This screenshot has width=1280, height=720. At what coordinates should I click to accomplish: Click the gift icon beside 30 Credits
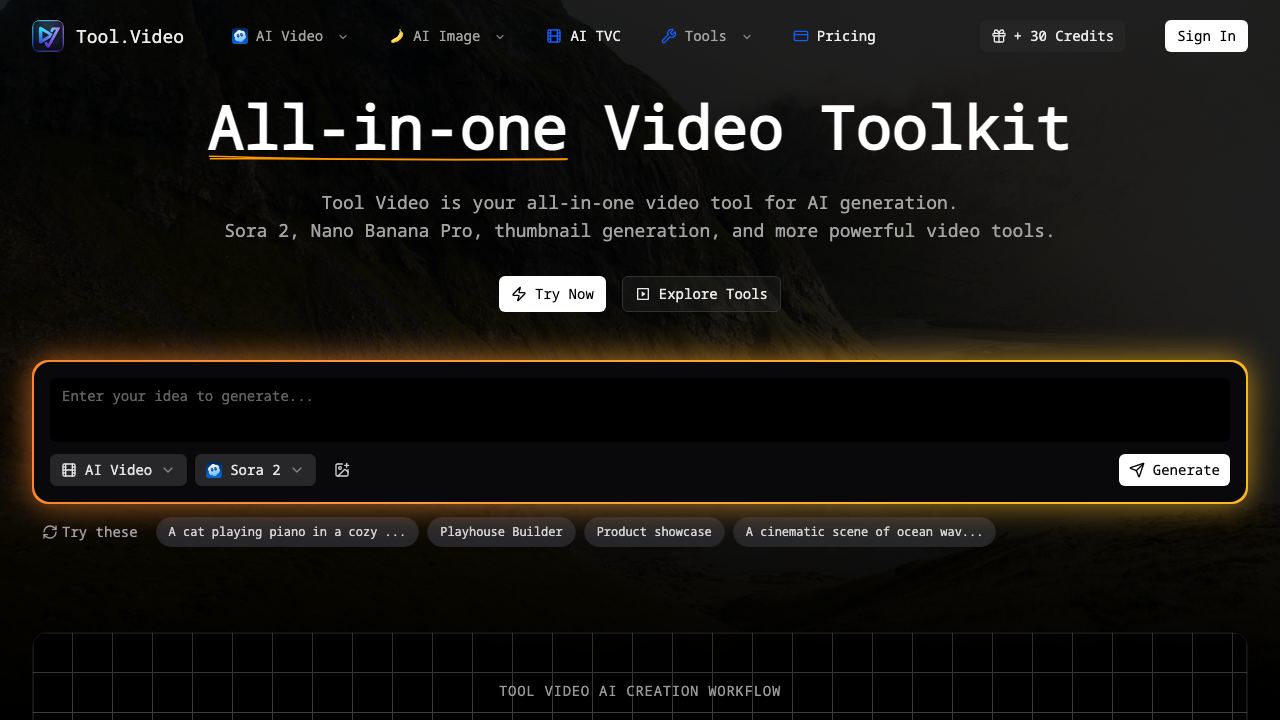click(999, 36)
